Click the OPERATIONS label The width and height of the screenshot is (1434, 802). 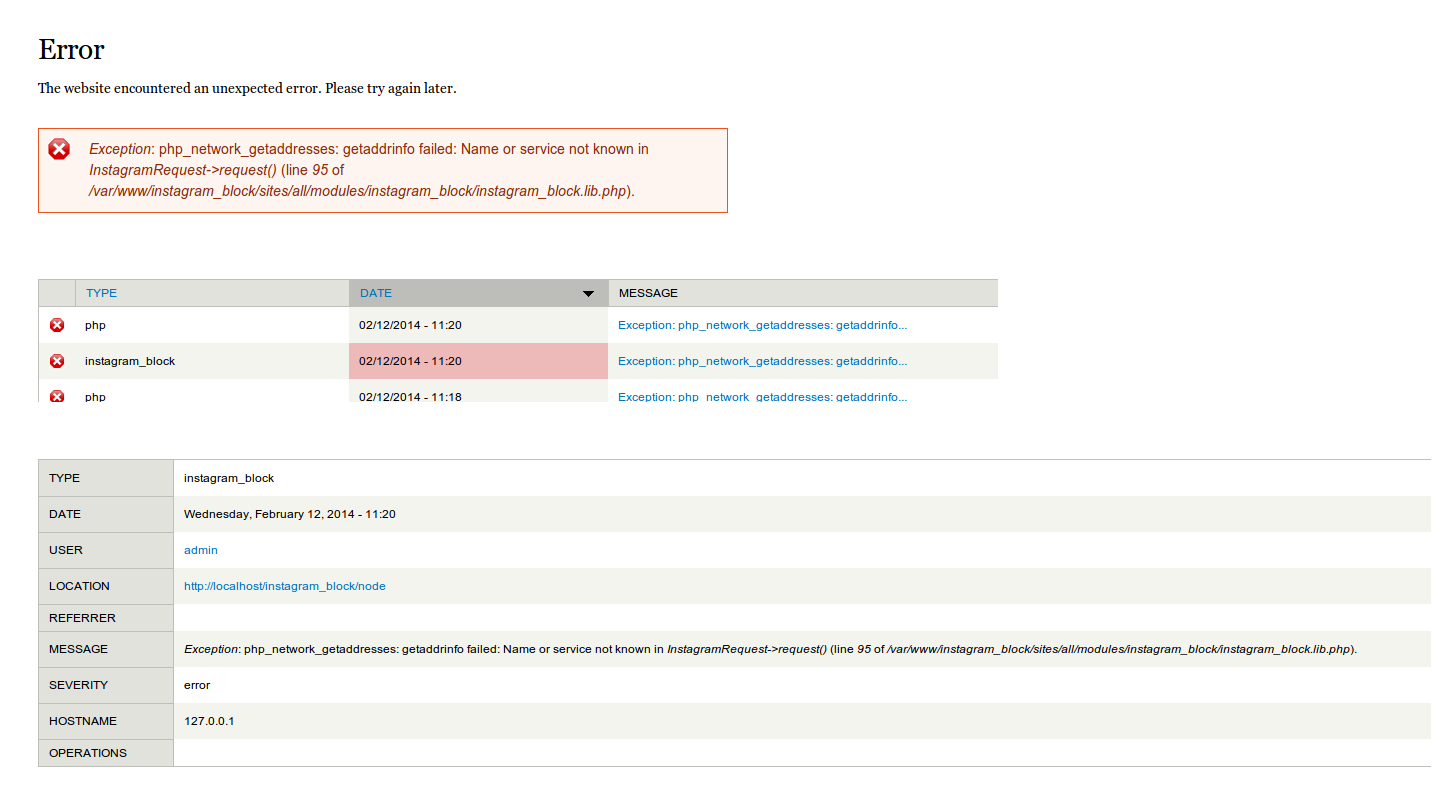pos(88,753)
